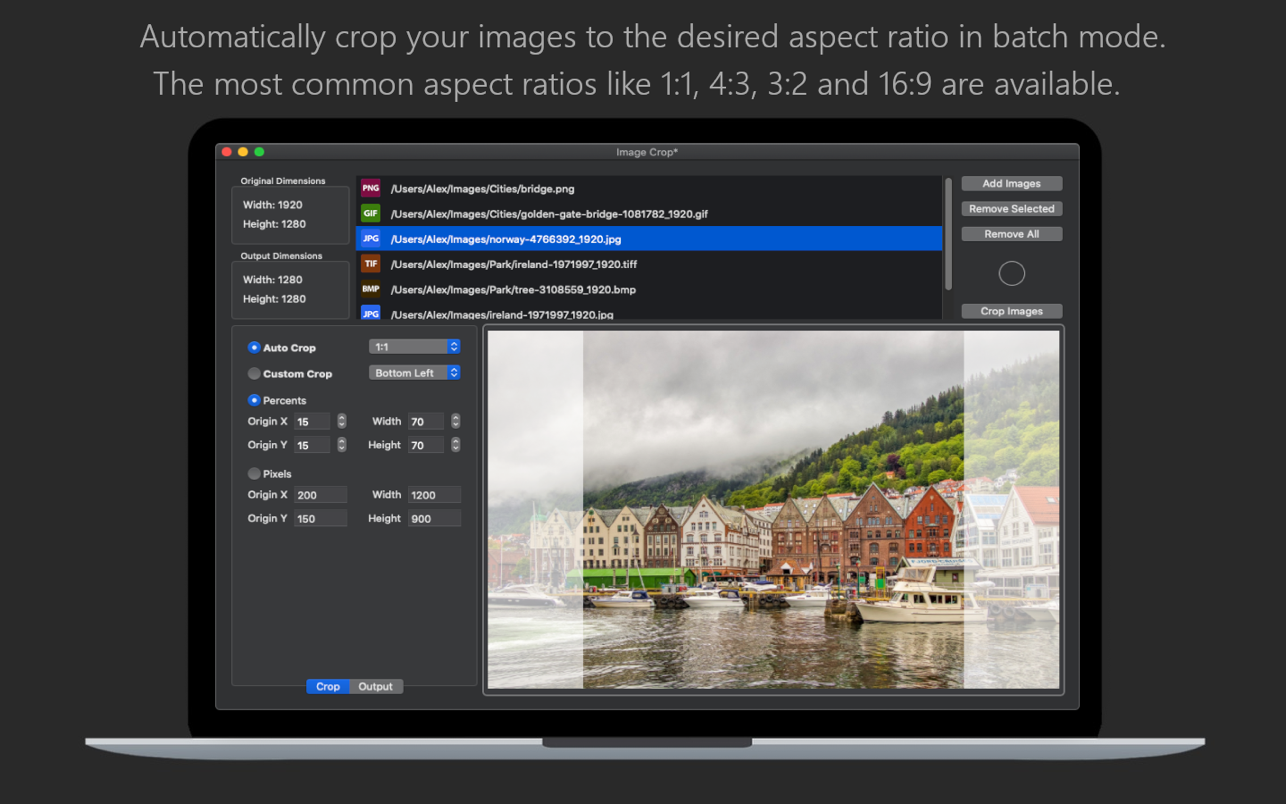1286x804 pixels.
Task: Open the 1:1 aspect ratio dropdown
Action: (414, 347)
